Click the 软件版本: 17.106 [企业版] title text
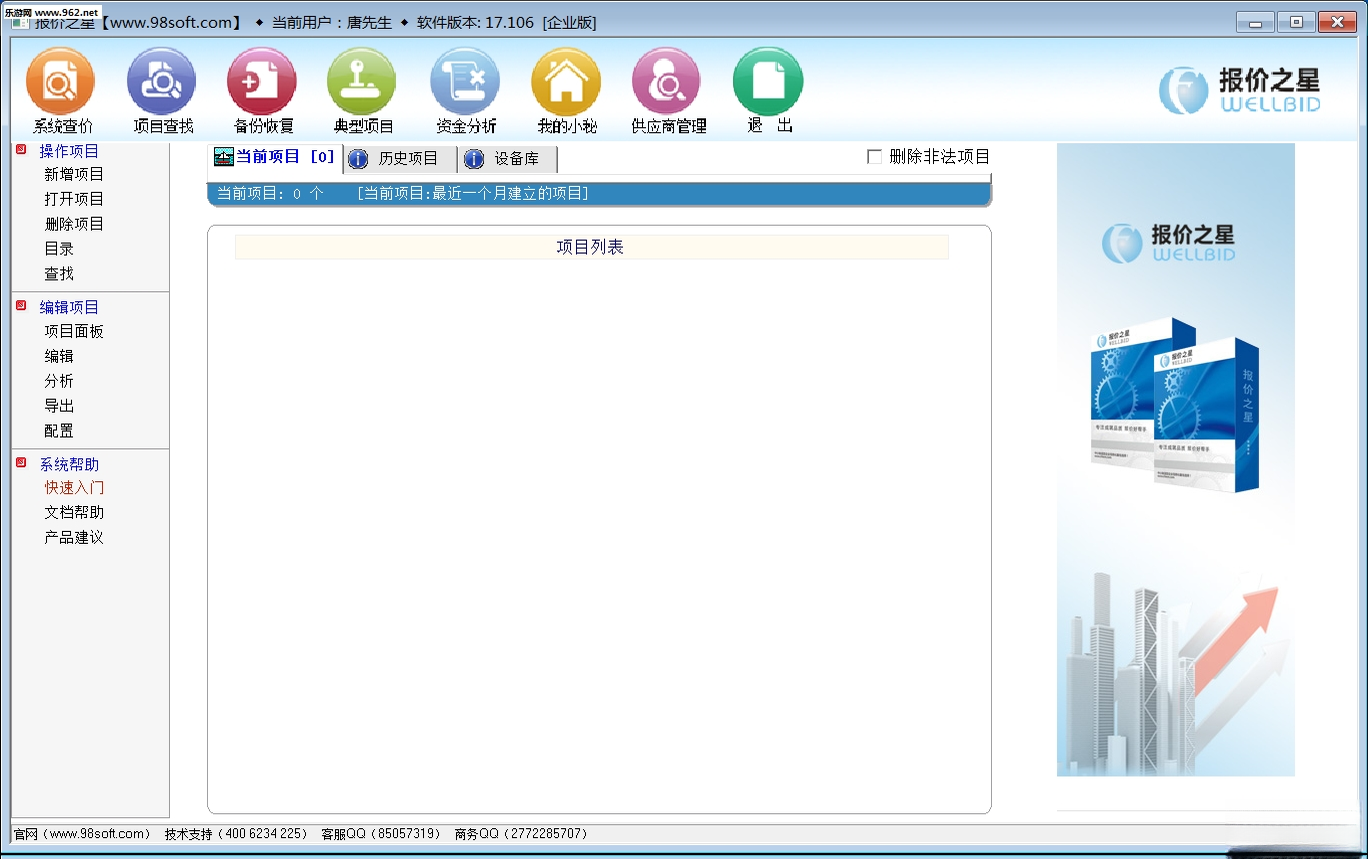Screen dimensions: 1368x859 coord(506,22)
